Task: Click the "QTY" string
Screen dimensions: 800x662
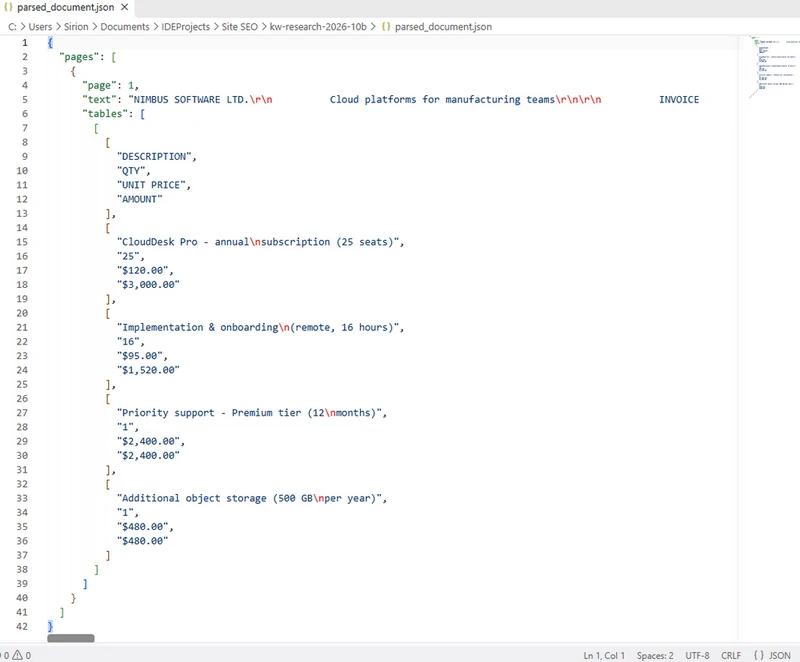Action: 131,171
